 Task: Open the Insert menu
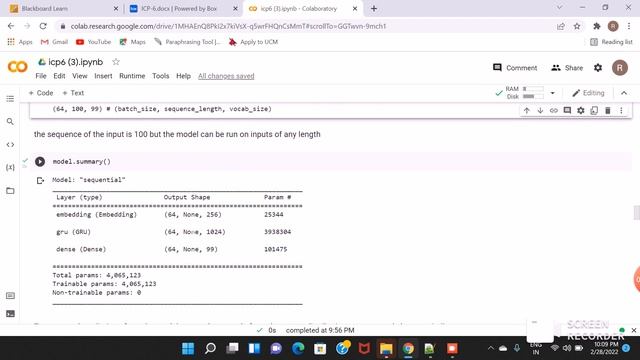(x=103, y=76)
